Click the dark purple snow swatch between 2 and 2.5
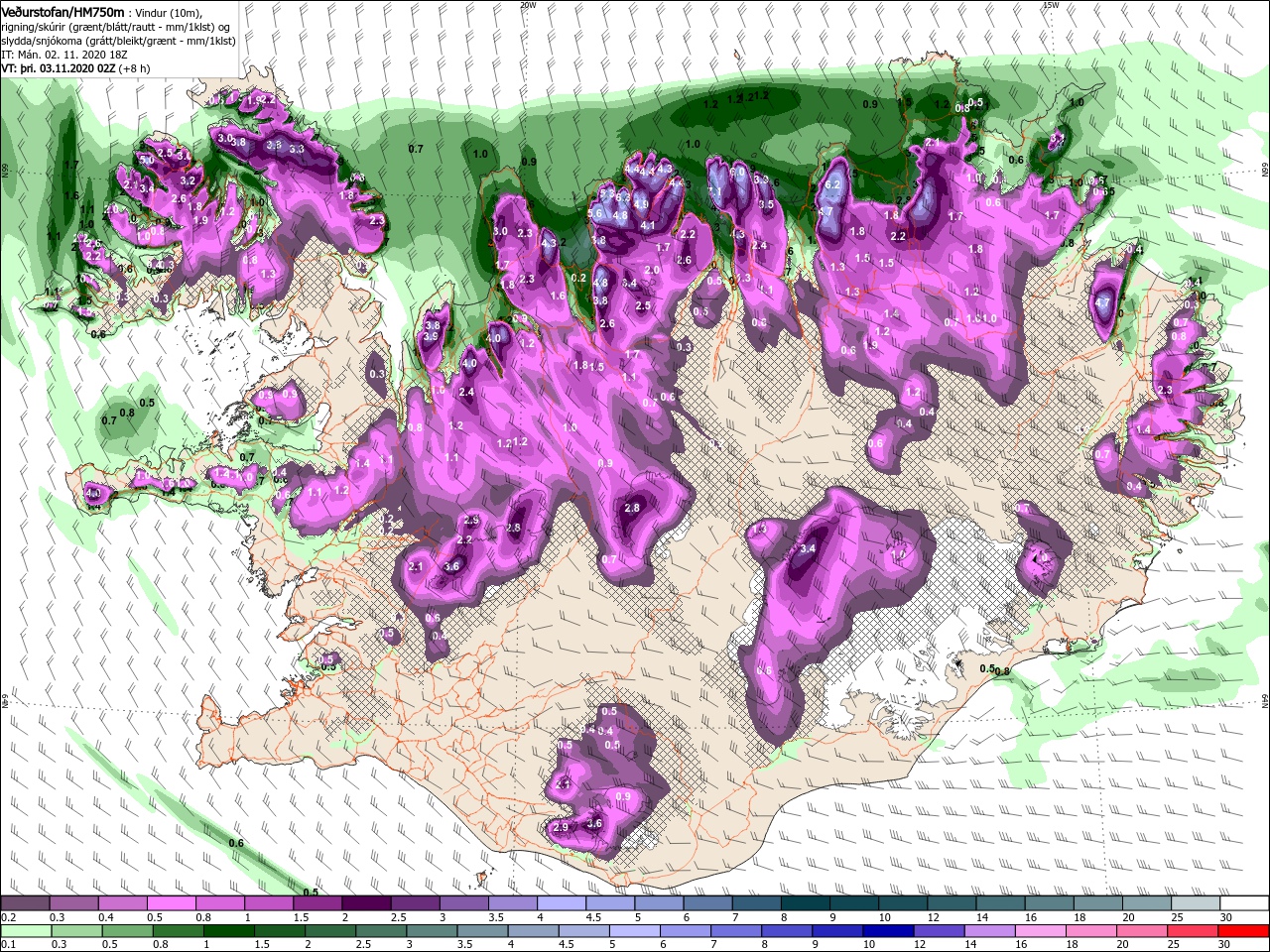Viewport: 1270px width, 952px height. [x=366, y=903]
